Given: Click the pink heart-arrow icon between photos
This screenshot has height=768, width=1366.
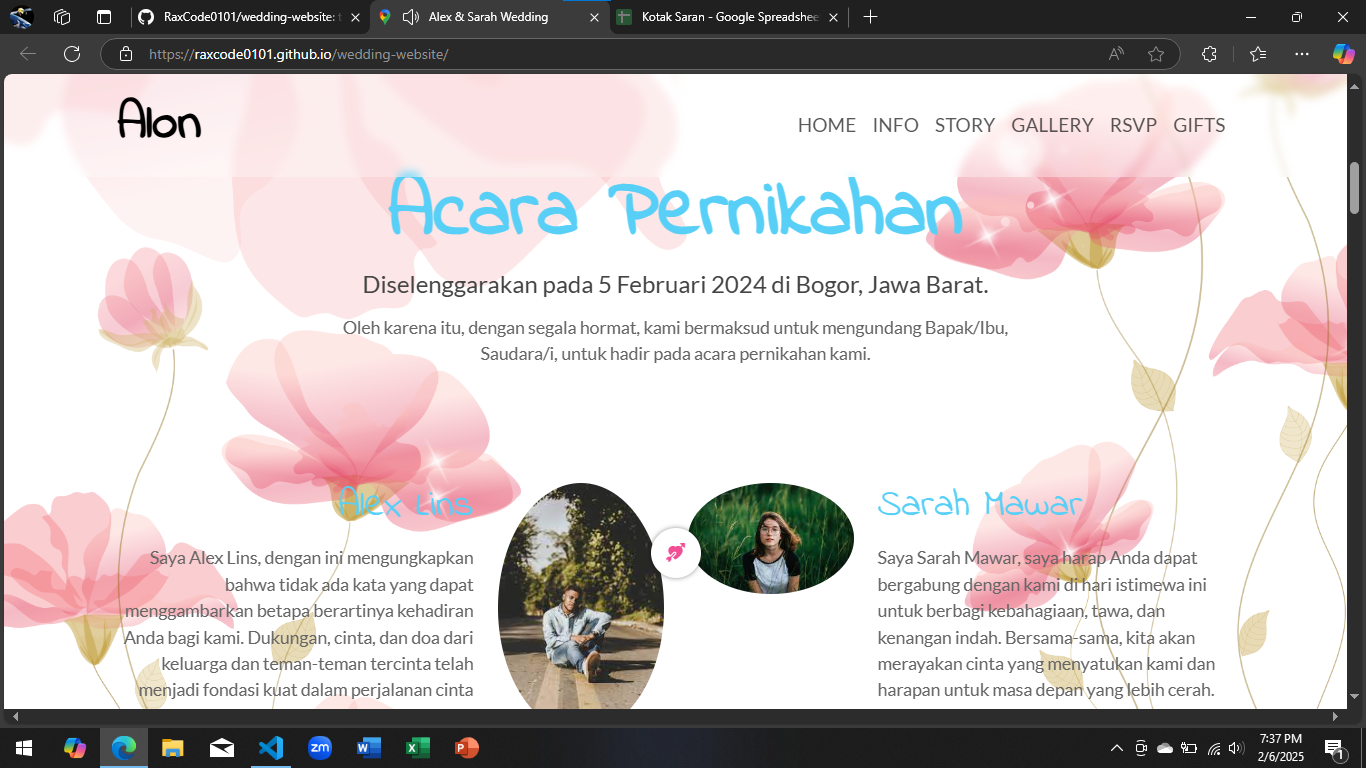Looking at the screenshot, I should (676, 552).
